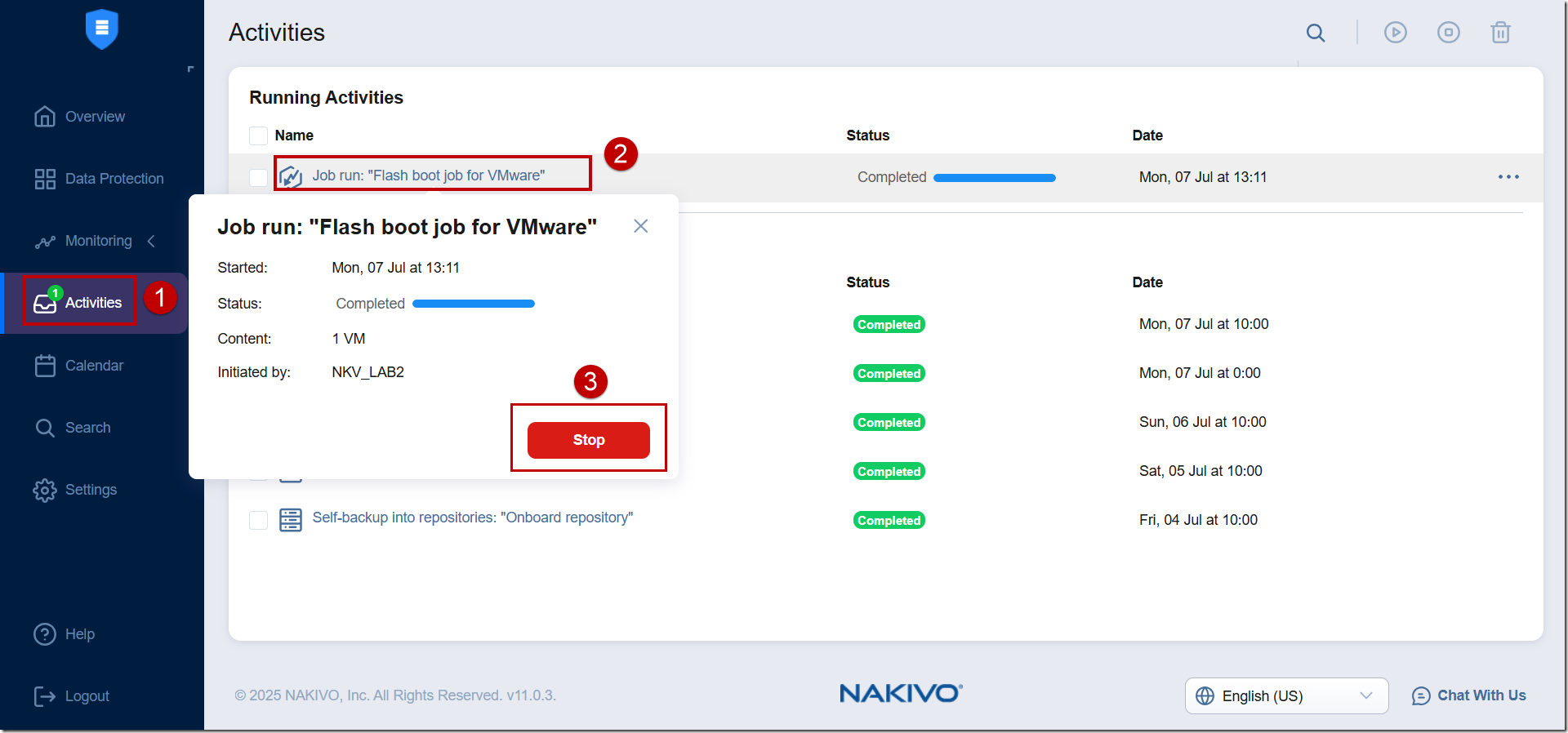This screenshot has height=733, width=1568.
Task: Open Data Protection section
Action: [x=114, y=179]
